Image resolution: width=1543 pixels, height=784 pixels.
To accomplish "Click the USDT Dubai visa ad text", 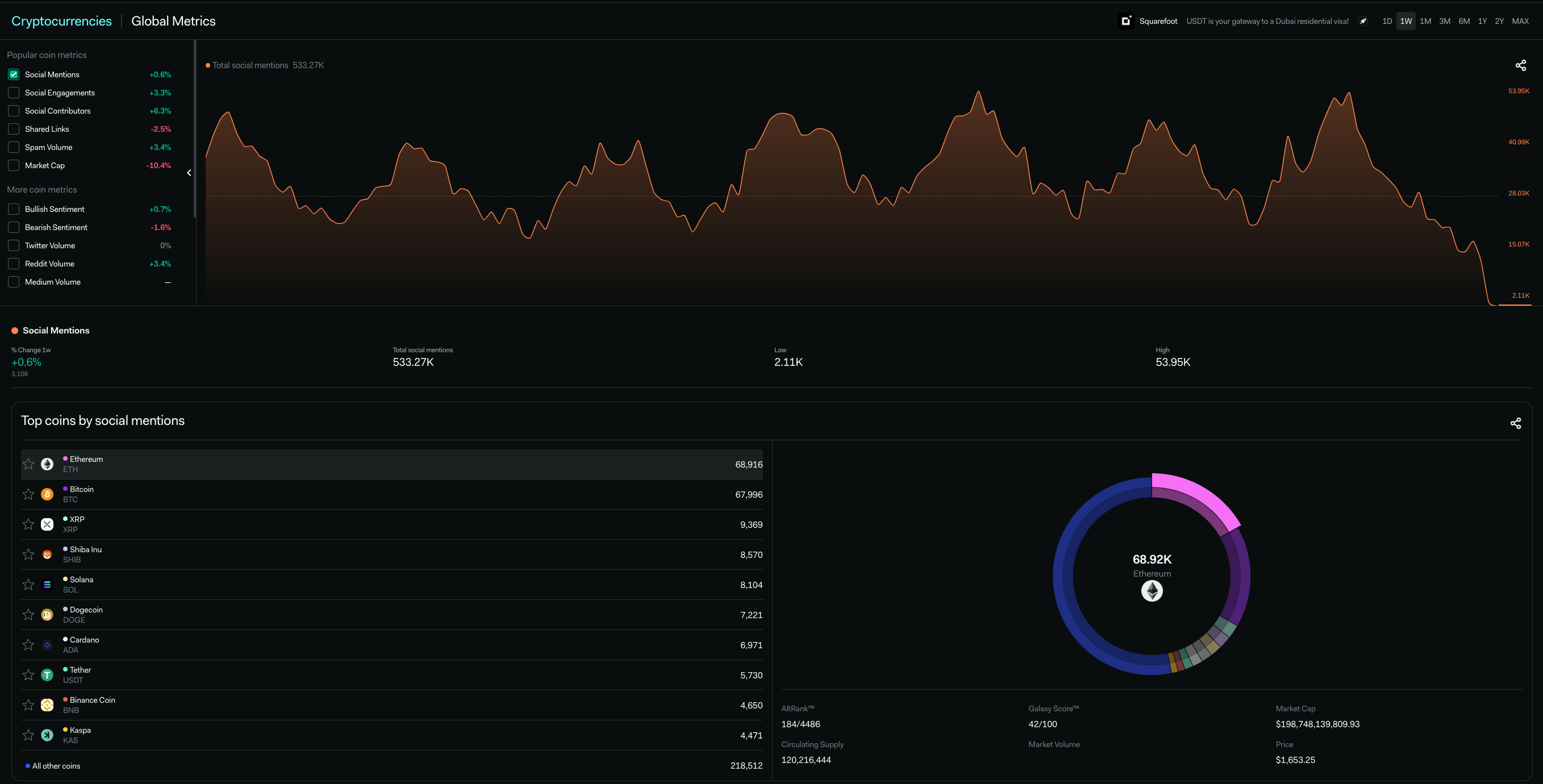I will pyautogui.click(x=1267, y=21).
